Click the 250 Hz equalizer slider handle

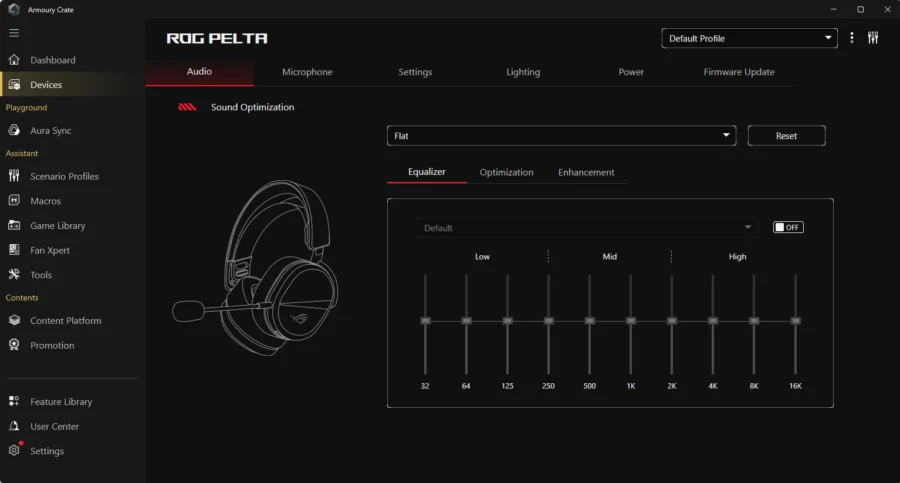pyautogui.click(x=549, y=320)
